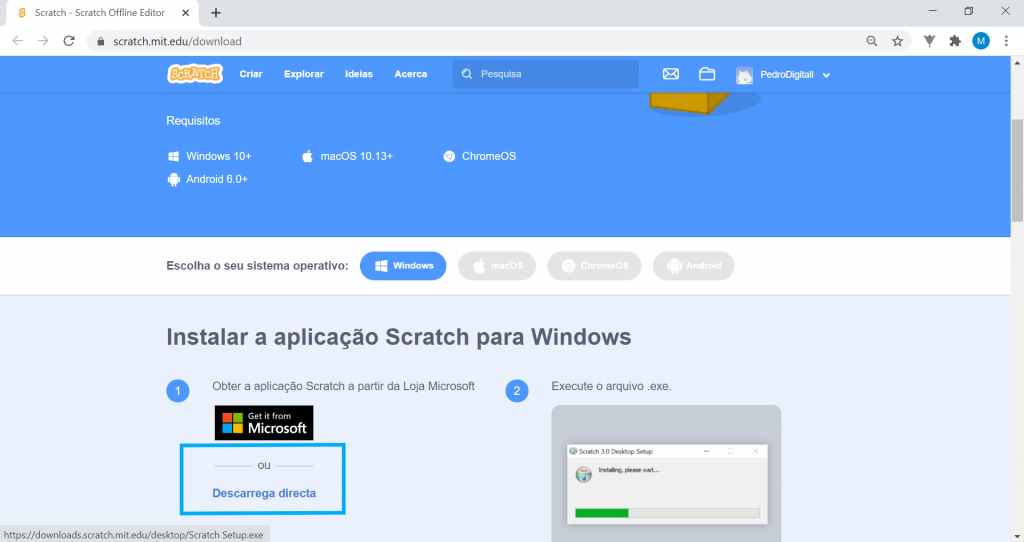Screen dimensions: 1024x542
Task: Restore down the browser window
Action: (x=968, y=11)
